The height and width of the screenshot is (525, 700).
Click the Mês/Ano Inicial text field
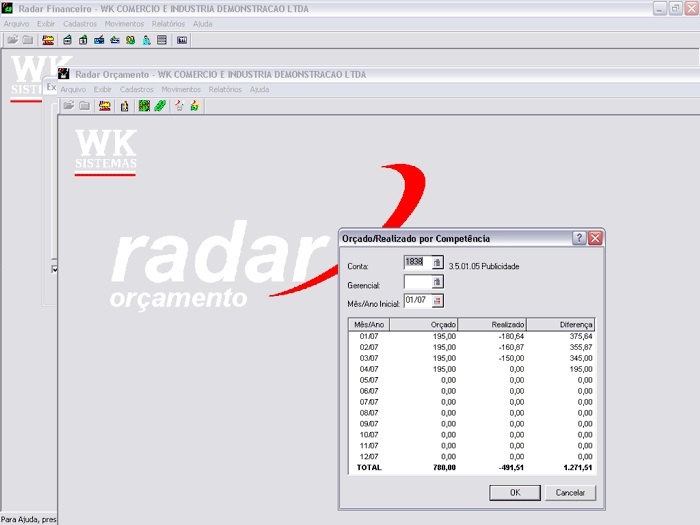[417, 300]
